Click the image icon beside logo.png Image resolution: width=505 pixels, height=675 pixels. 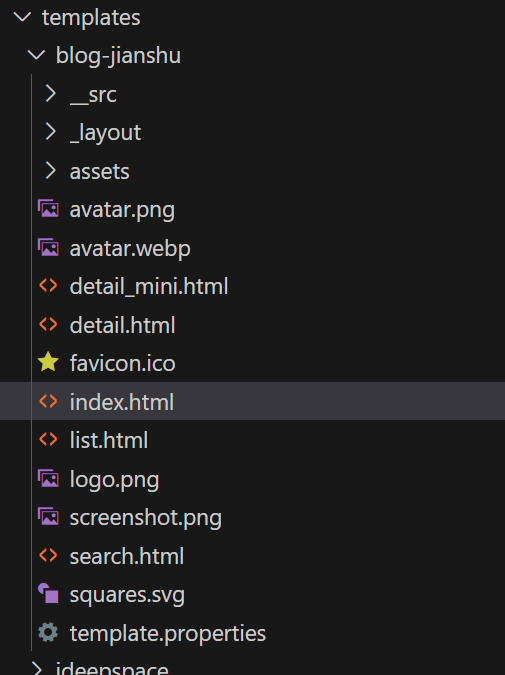[x=48, y=479]
